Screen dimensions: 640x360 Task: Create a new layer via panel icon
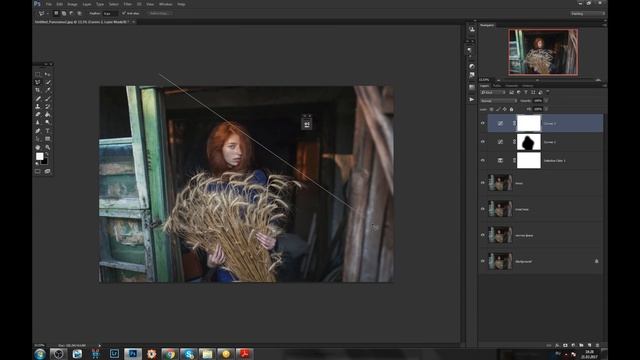(589, 345)
